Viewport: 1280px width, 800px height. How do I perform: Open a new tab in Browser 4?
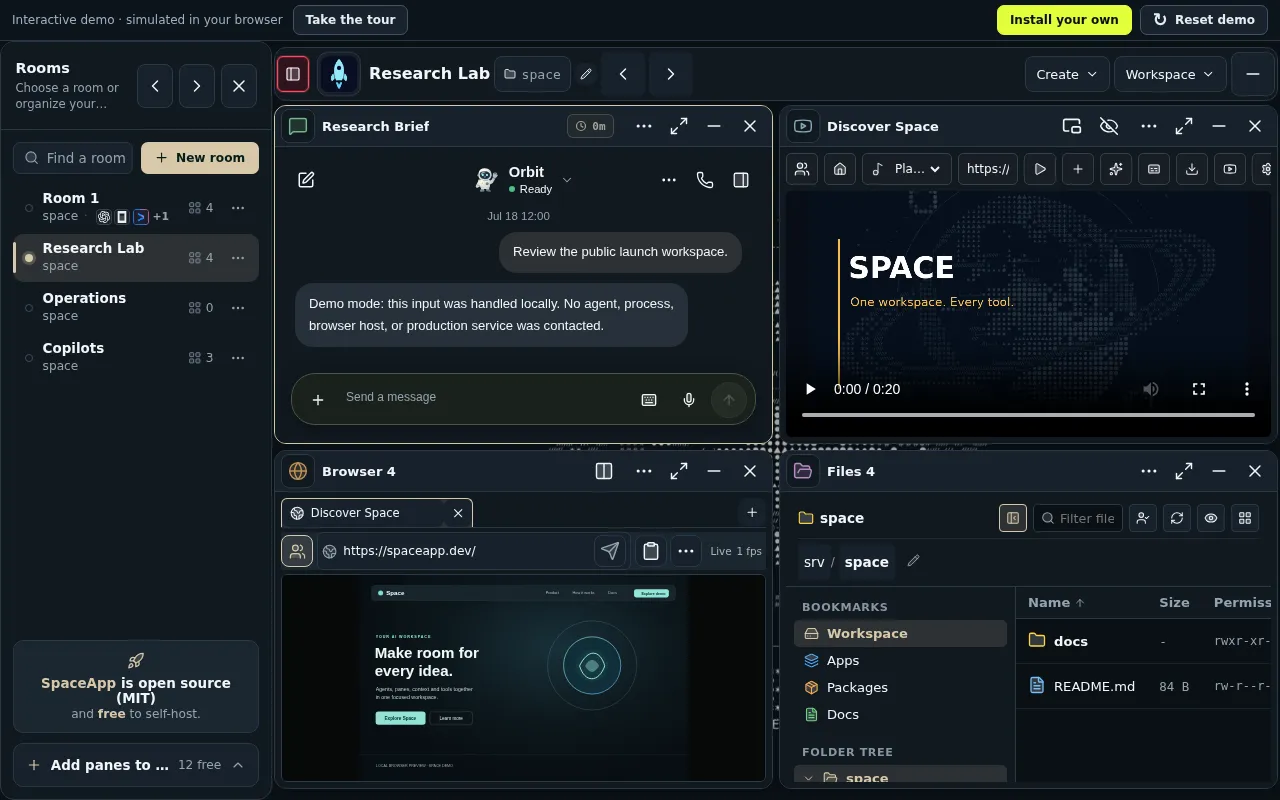[x=752, y=513]
